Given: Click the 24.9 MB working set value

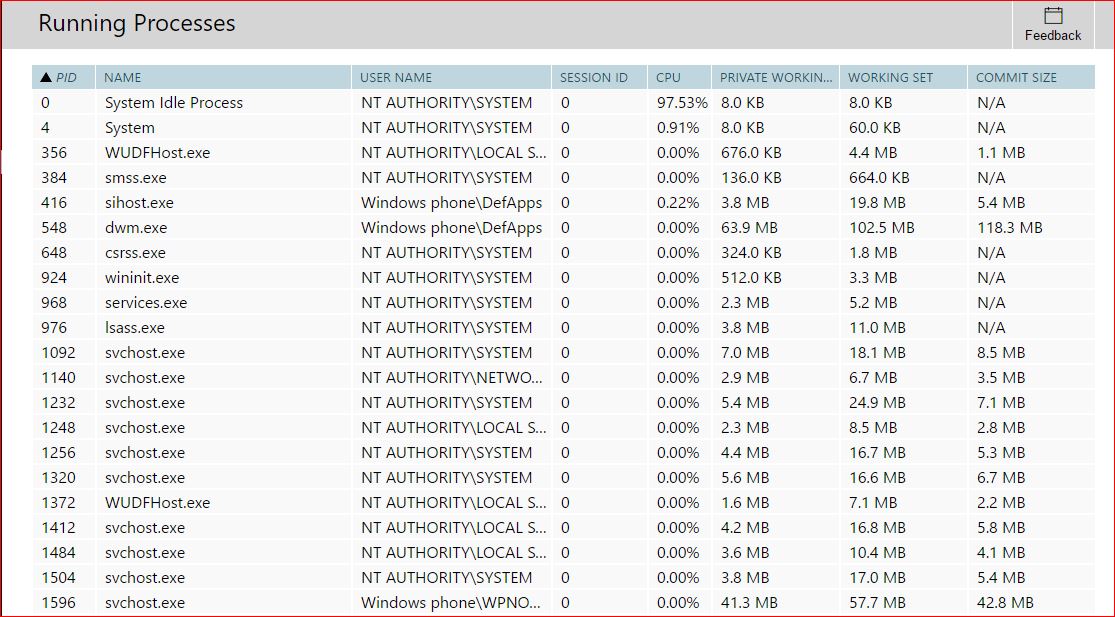Looking at the screenshot, I should coord(877,402).
